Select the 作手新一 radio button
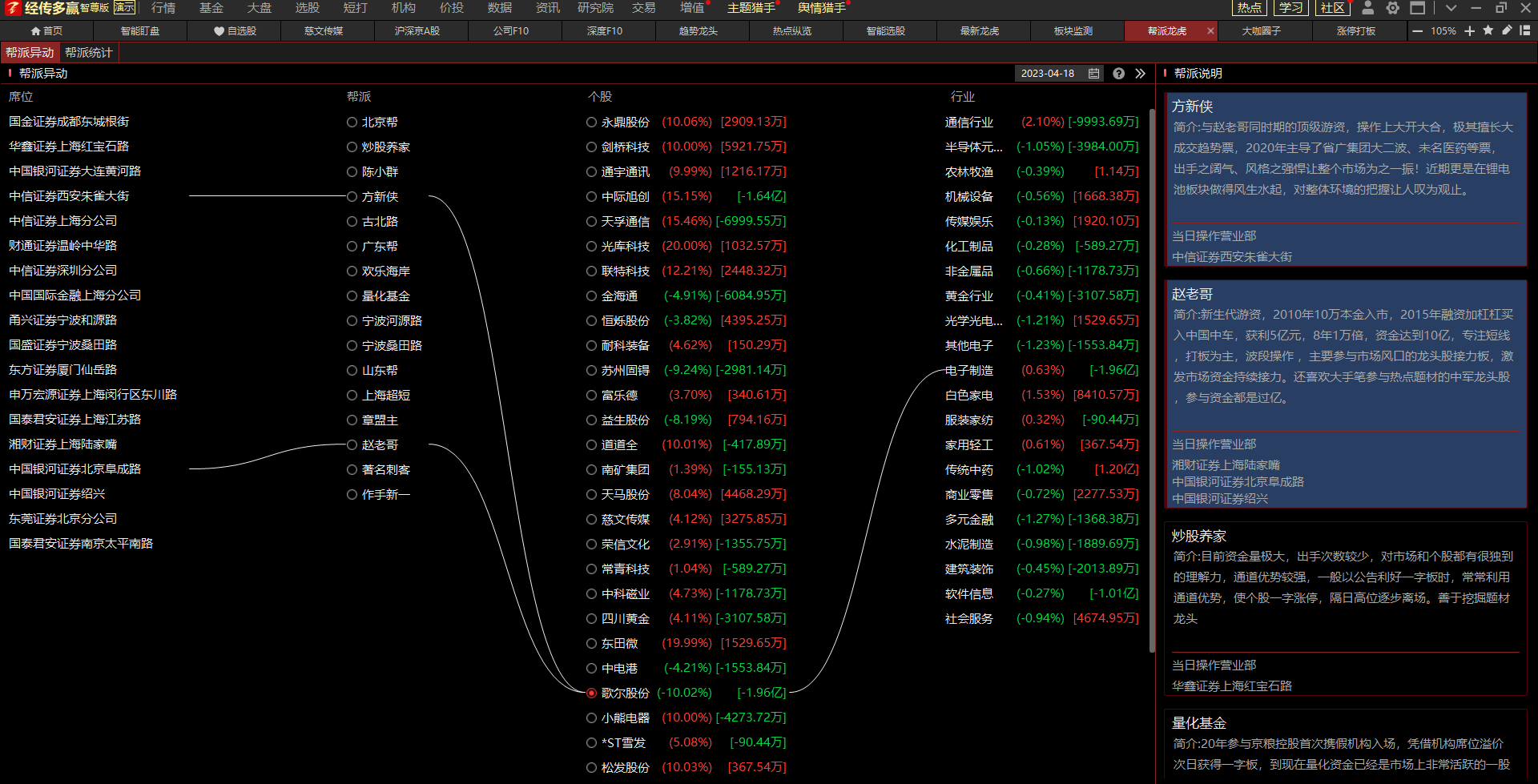The image size is (1538, 784). (x=352, y=495)
